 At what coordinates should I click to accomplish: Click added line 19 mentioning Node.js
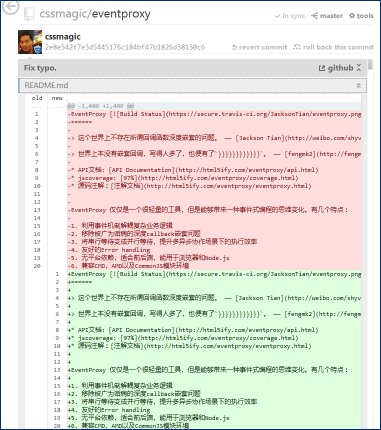pyautogui.click(x=214, y=418)
